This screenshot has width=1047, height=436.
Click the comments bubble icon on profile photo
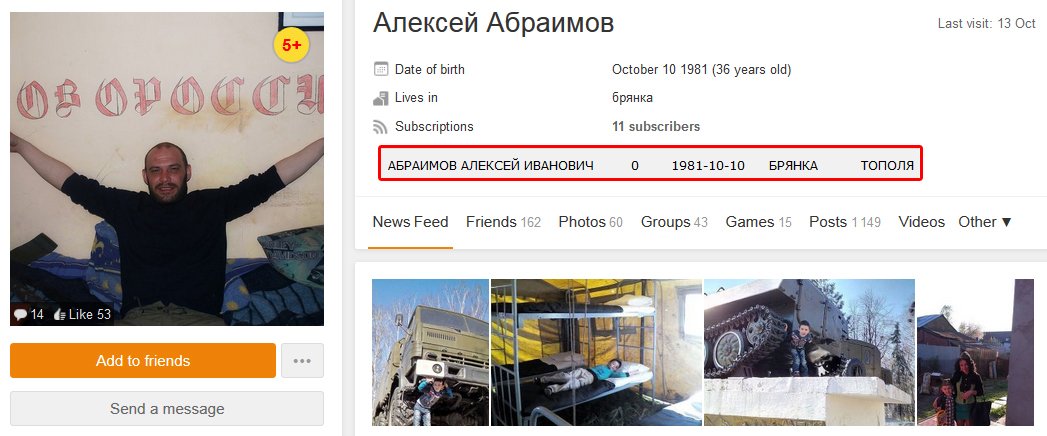(x=21, y=314)
